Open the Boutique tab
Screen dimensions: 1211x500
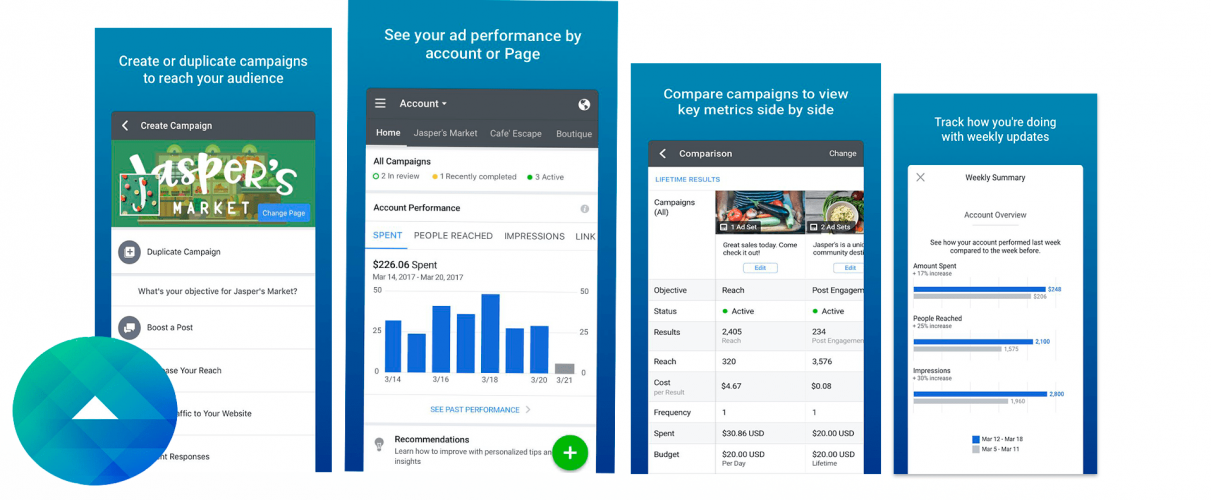(574, 133)
